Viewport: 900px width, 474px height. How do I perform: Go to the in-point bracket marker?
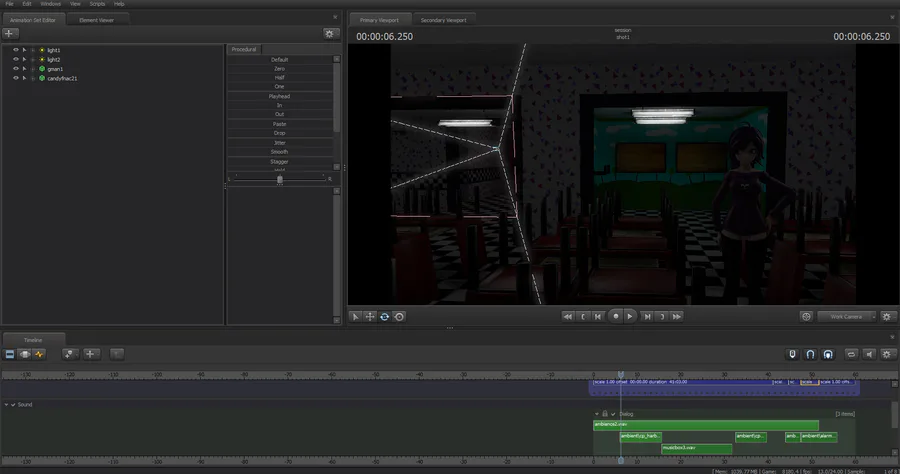[583, 317]
